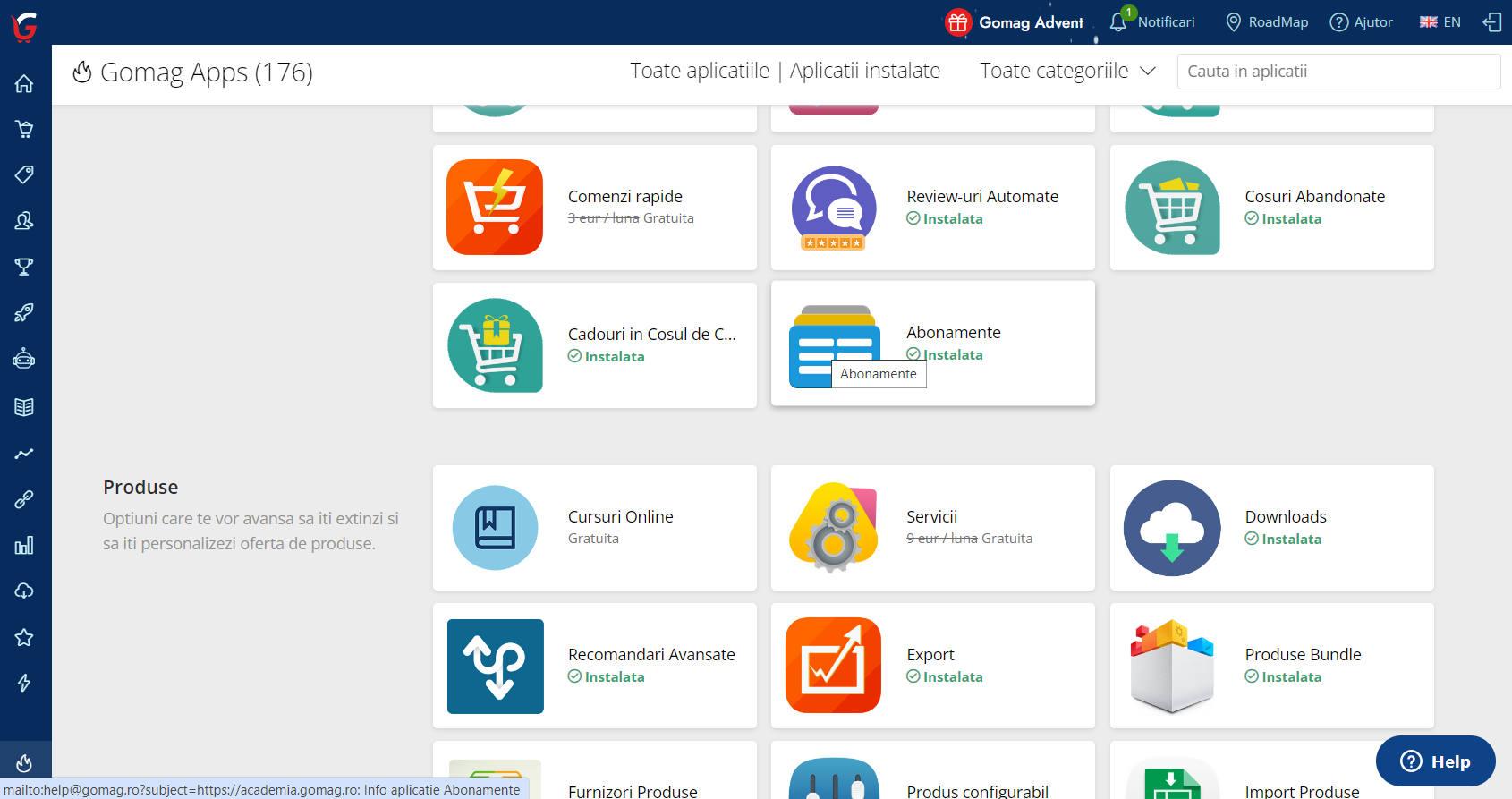Open the price tag products sidebar icon

point(24,174)
